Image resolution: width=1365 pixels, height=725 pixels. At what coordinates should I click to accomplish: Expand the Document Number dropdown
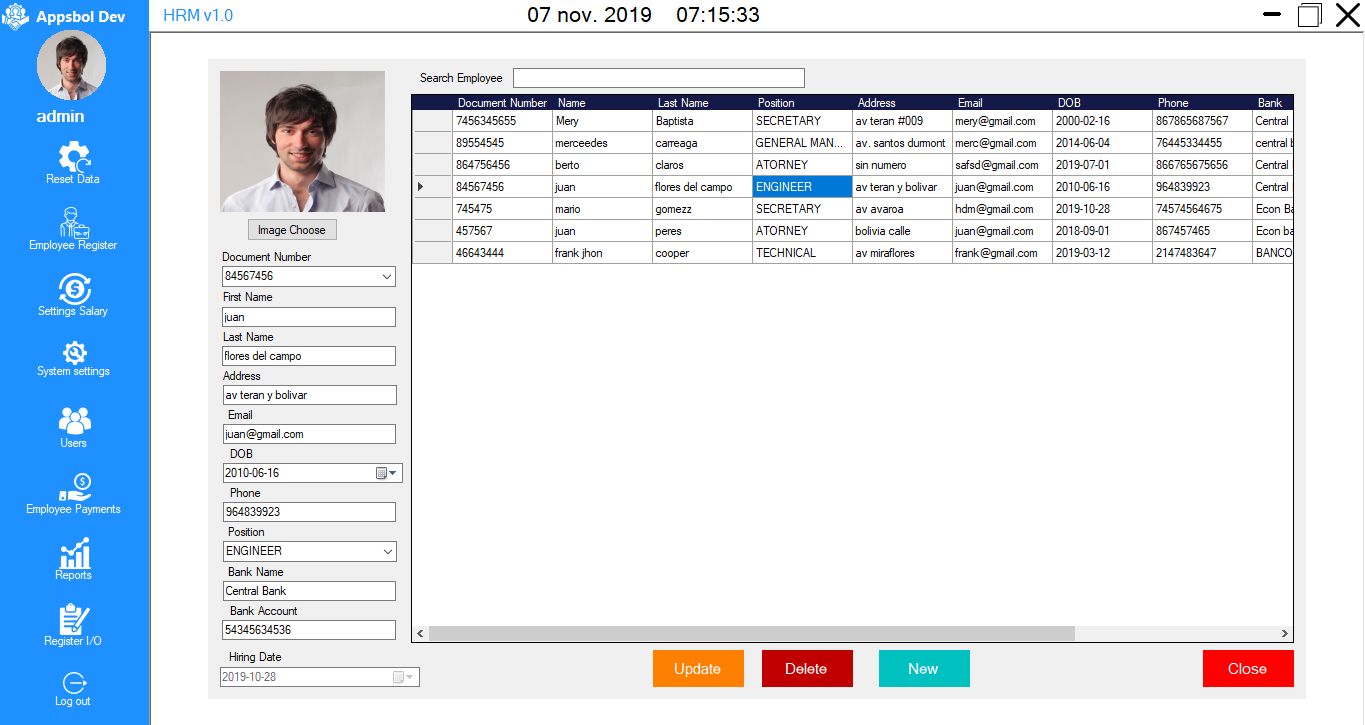[387, 276]
